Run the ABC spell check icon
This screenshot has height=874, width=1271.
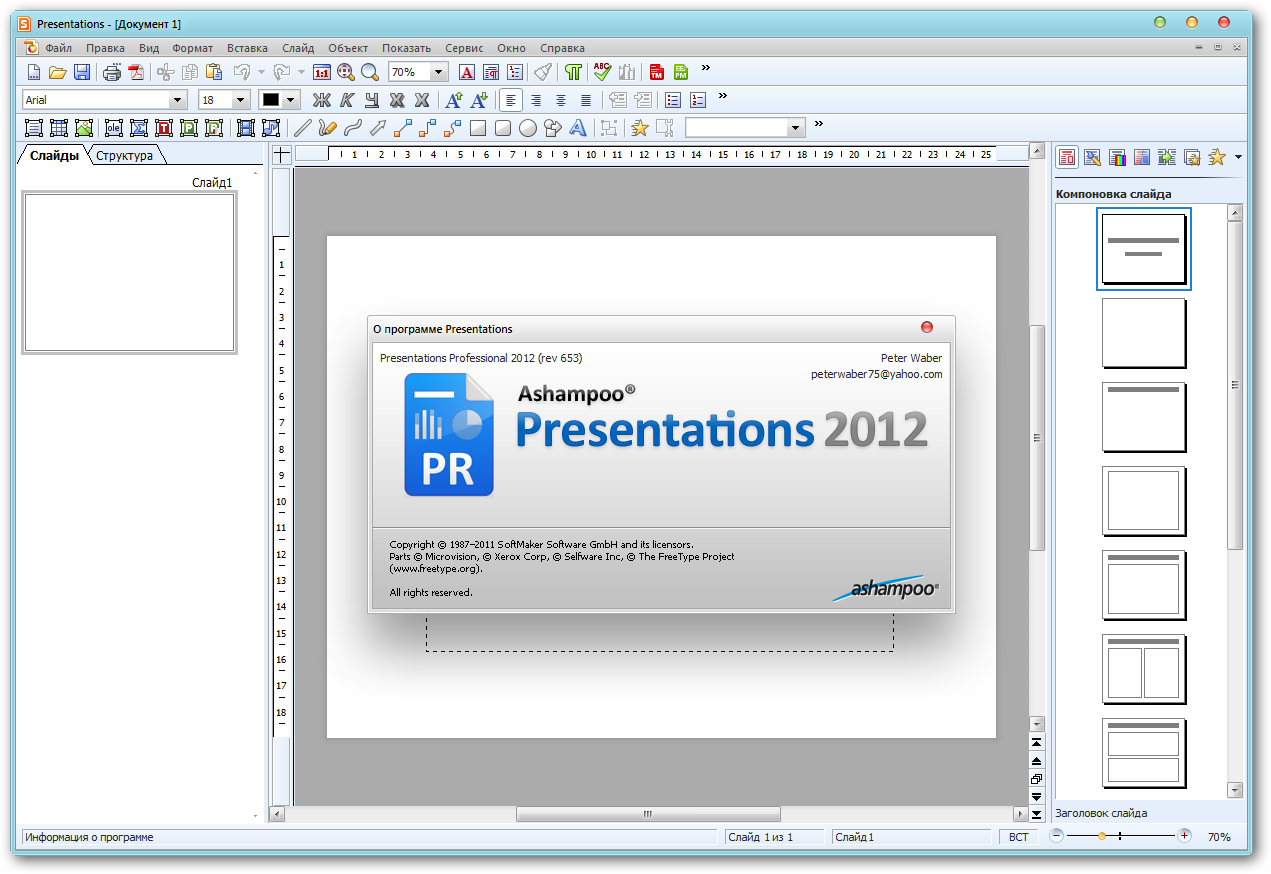pos(601,72)
